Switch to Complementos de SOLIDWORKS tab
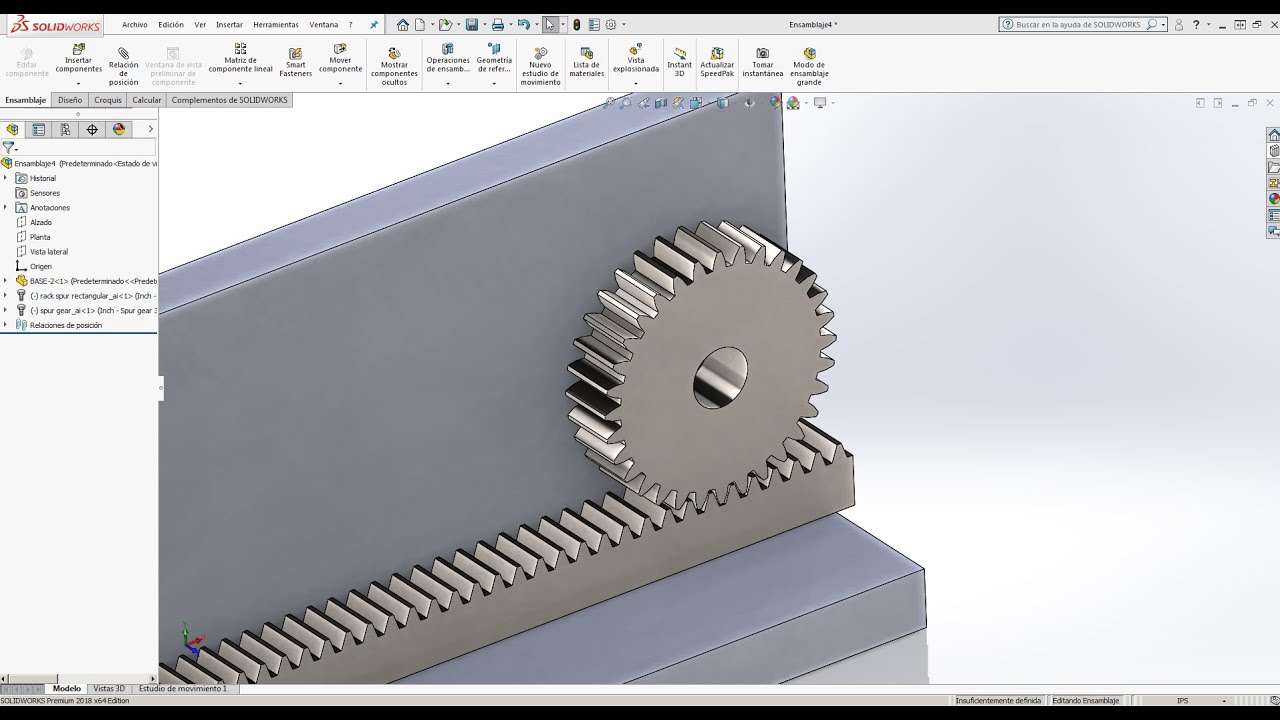The height and width of the screenshot is (720, 1280). point(229,100)
